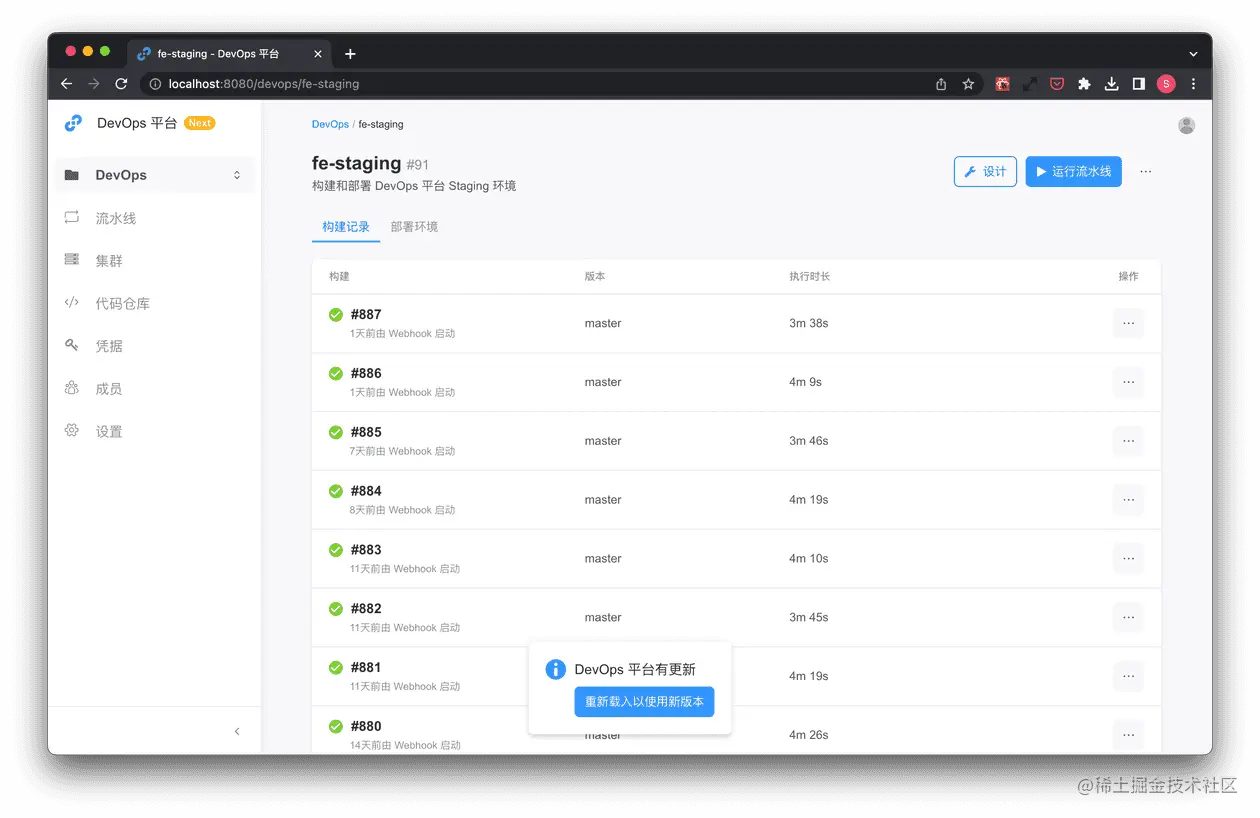Click the 3m 46s duration of build #885
Viewport: 1260px width, 818px height.
coord(809,441)
